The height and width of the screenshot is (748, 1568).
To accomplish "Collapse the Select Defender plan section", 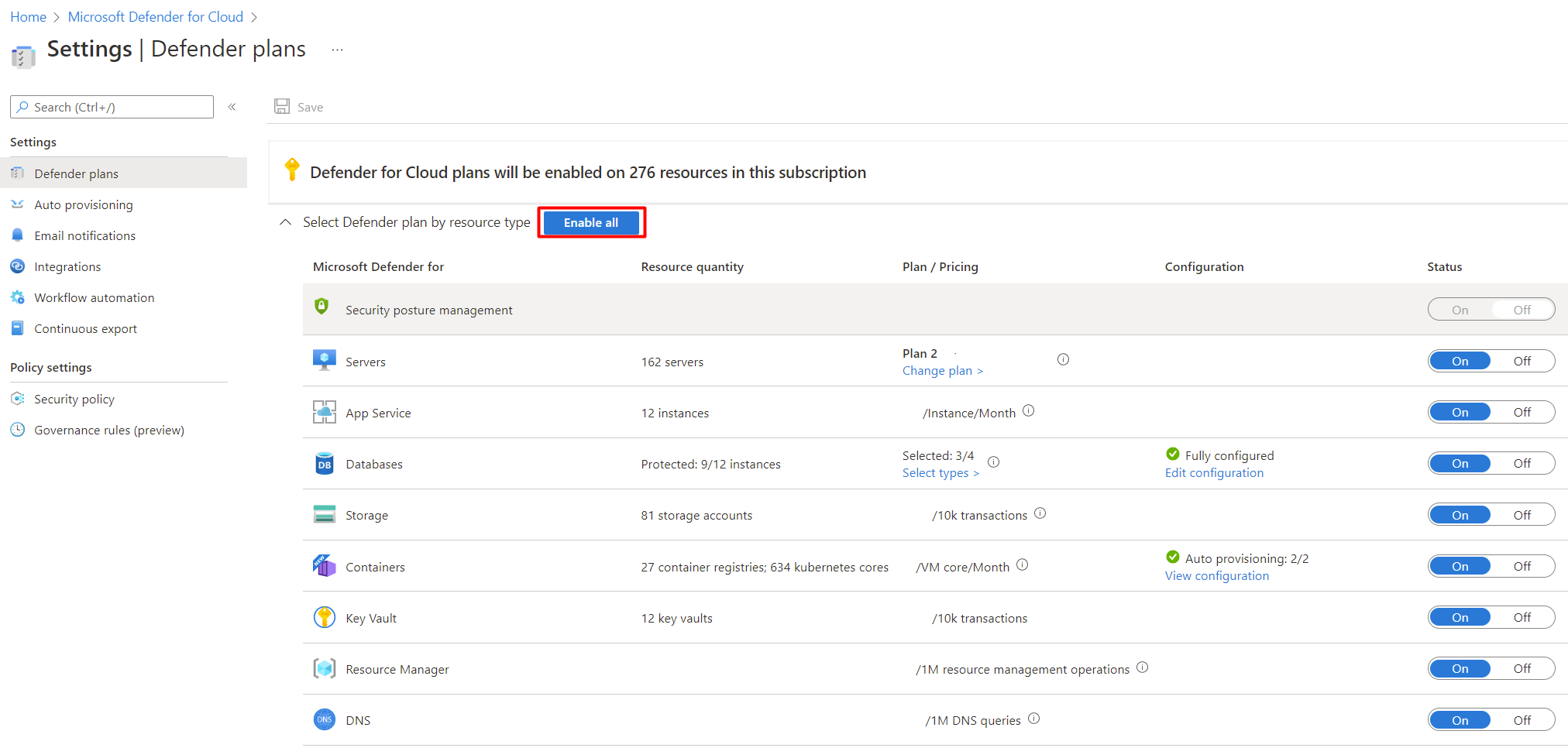I will (x=285, y=222).
